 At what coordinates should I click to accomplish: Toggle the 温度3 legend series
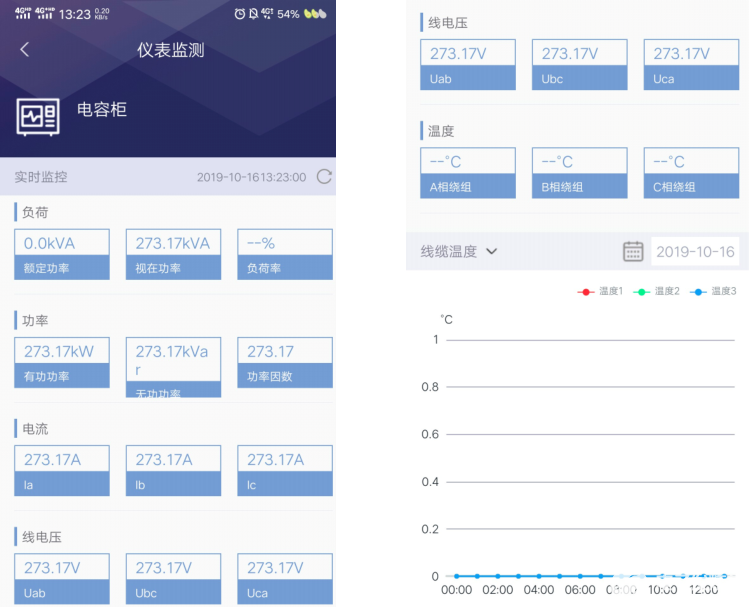pyautogui.click(x=713, y=291)
